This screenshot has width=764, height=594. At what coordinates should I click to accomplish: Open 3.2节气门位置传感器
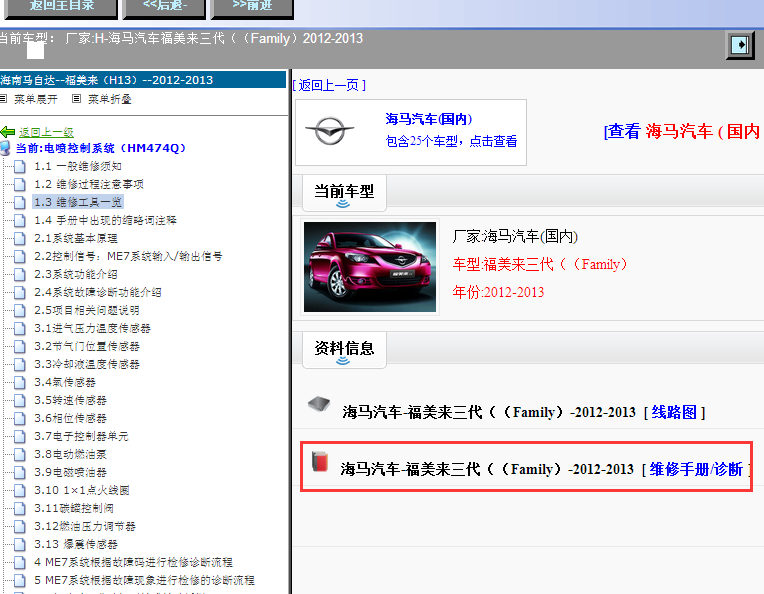click(x=87, y=346)
